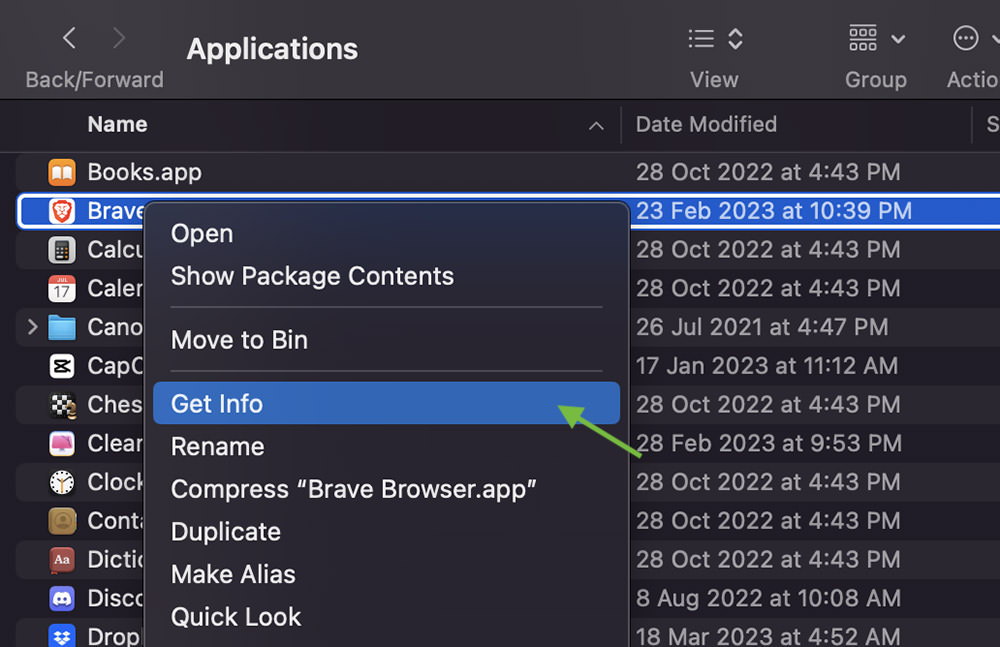The width and height of the screenshot is (1000, 647).
Task: Click date 8 Aug 2022 at 10:08 AM
Action: [x=768, y=599]
